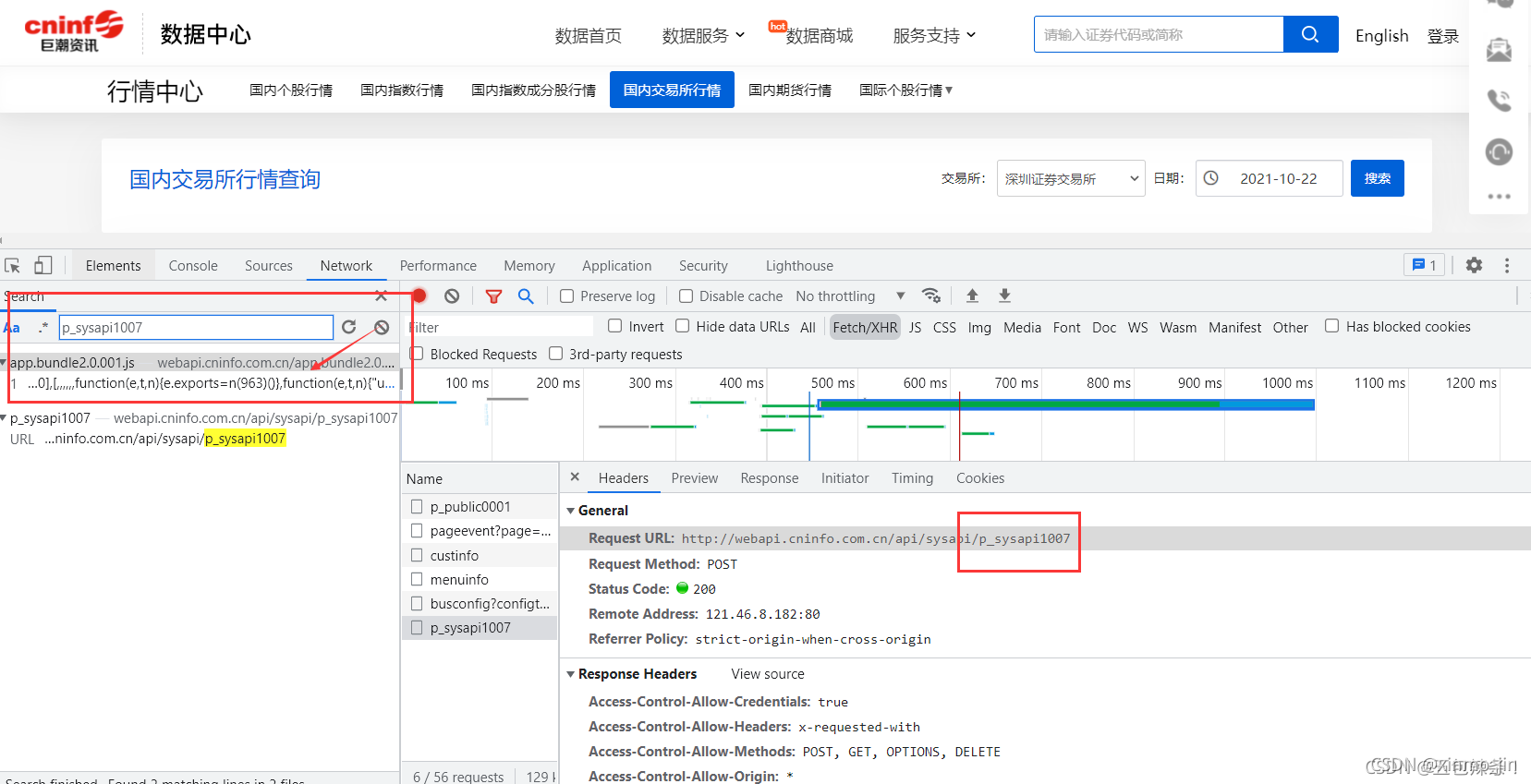Click the mailbox sidebar icon
Screen dimensions: 1531x784
1499,49
